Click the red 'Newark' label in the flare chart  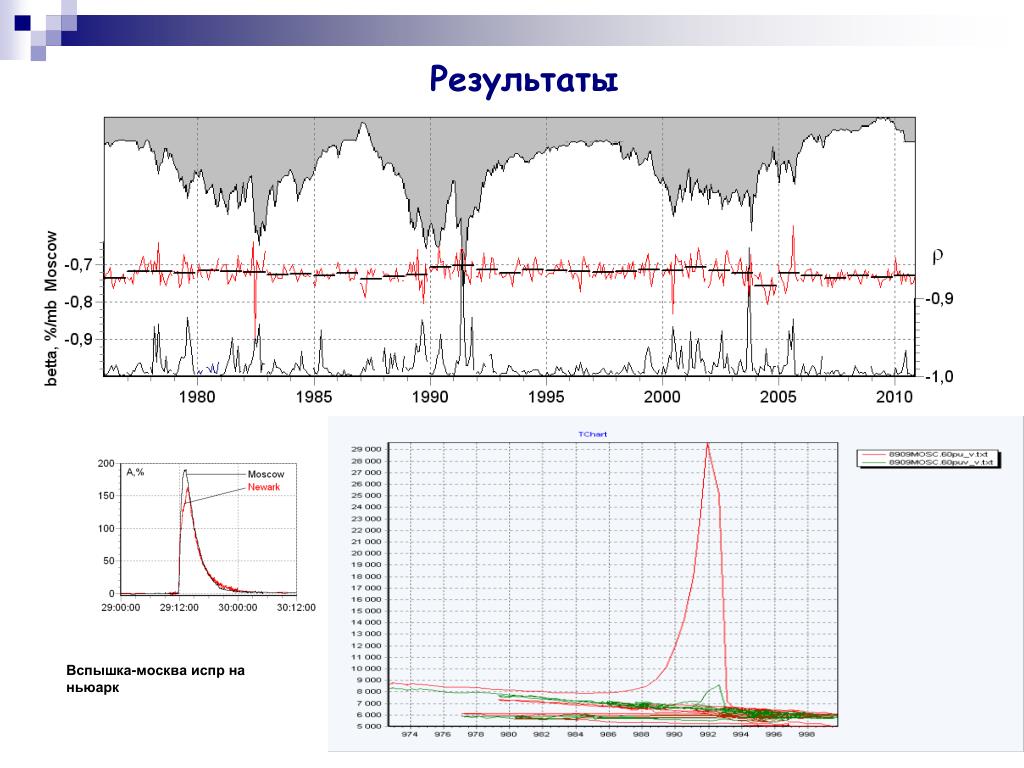click(264, 487)
